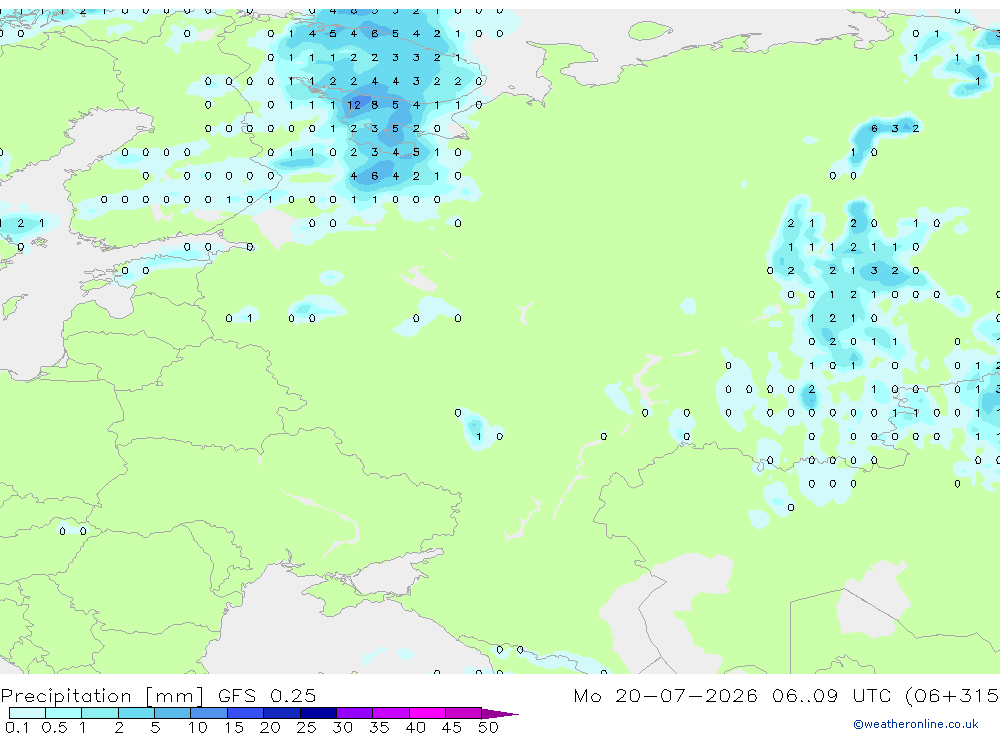Click the date "Mo 20-07-2026" text
This screenshot has height=733, width=1000.
666,695
